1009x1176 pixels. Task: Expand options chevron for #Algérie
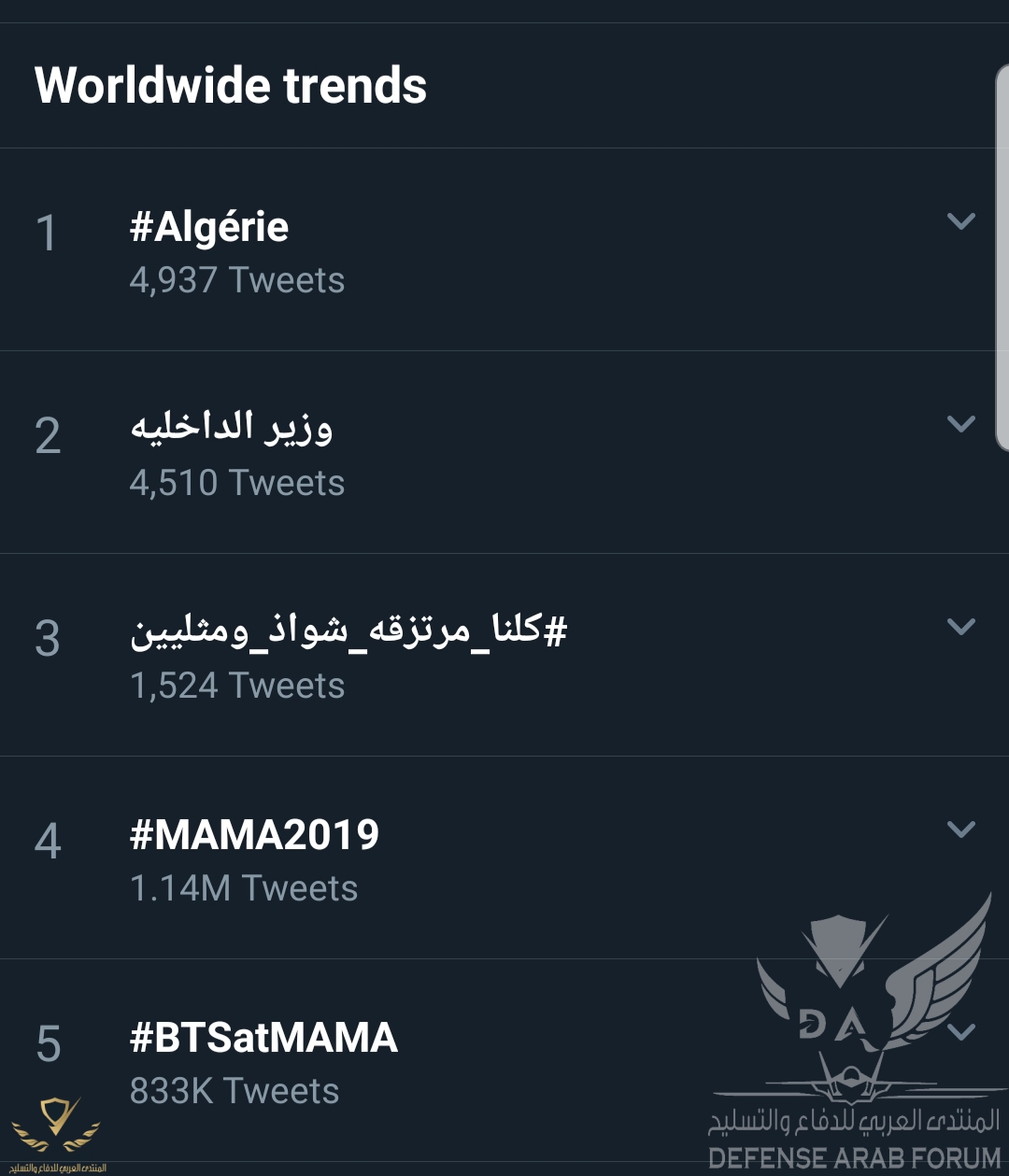pyautogui.click(x=960, y=221)
